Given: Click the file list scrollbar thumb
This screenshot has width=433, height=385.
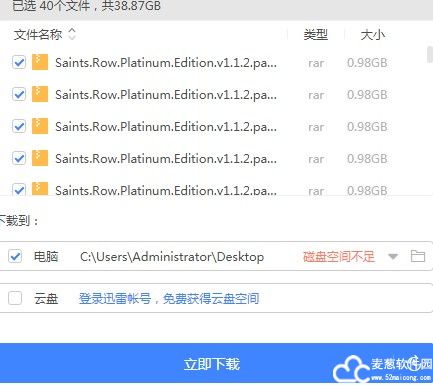Looking at the screenshot, I should click(x=430, y=55).
